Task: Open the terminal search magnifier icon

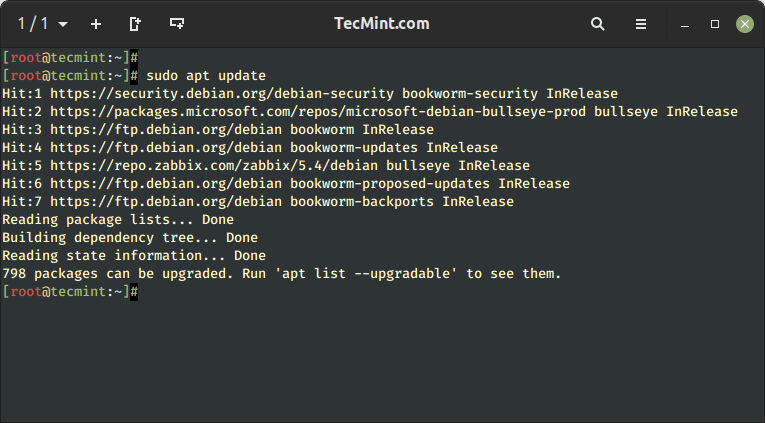Action: point(598,24)
